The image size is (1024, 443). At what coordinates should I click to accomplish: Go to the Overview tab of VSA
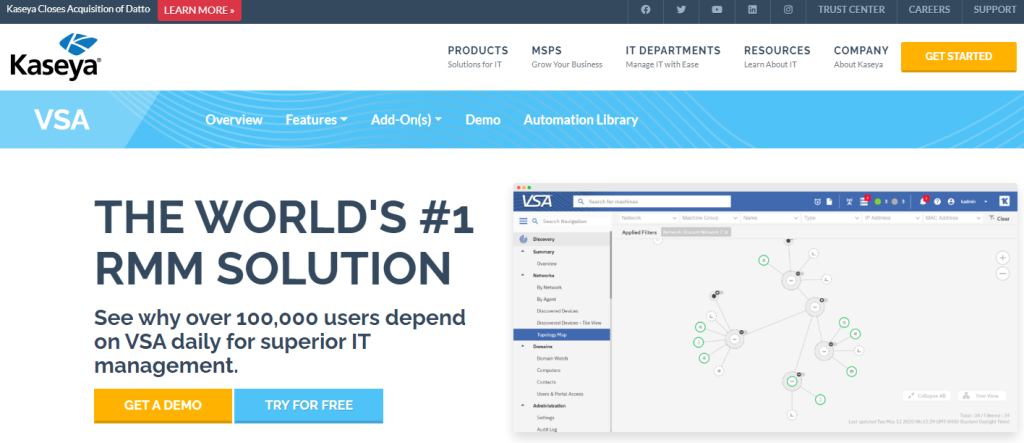234,120
